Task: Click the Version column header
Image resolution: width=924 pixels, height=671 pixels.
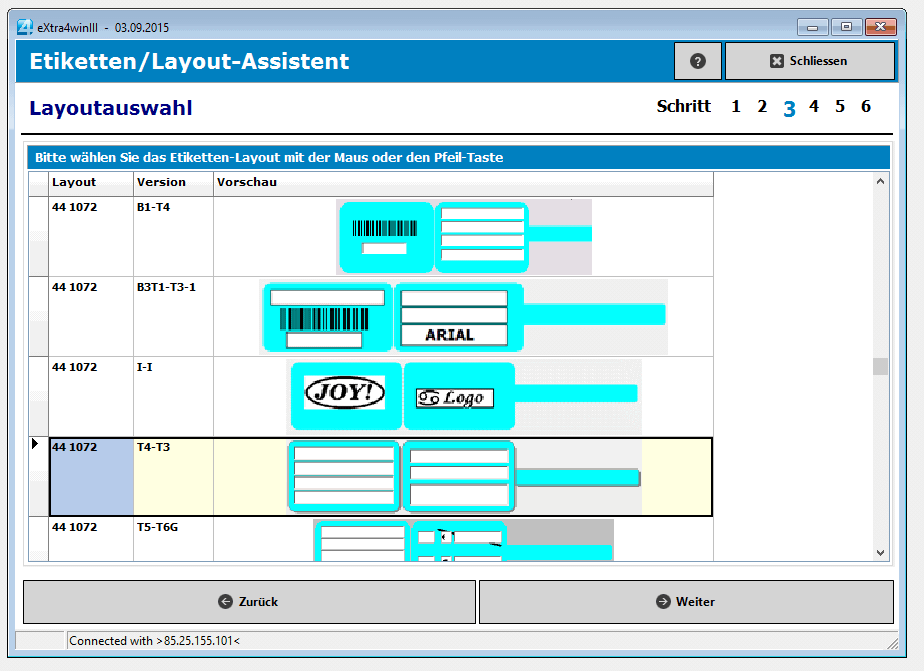Action: point(173,183)
